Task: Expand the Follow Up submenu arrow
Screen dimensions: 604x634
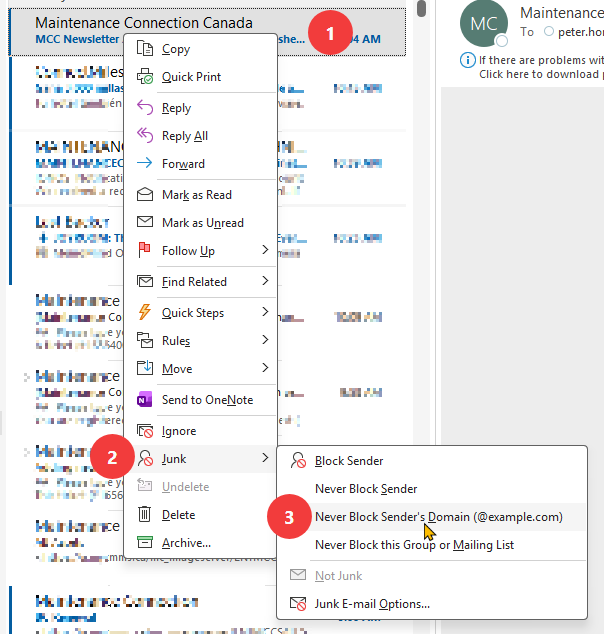Action: point(265,250)
